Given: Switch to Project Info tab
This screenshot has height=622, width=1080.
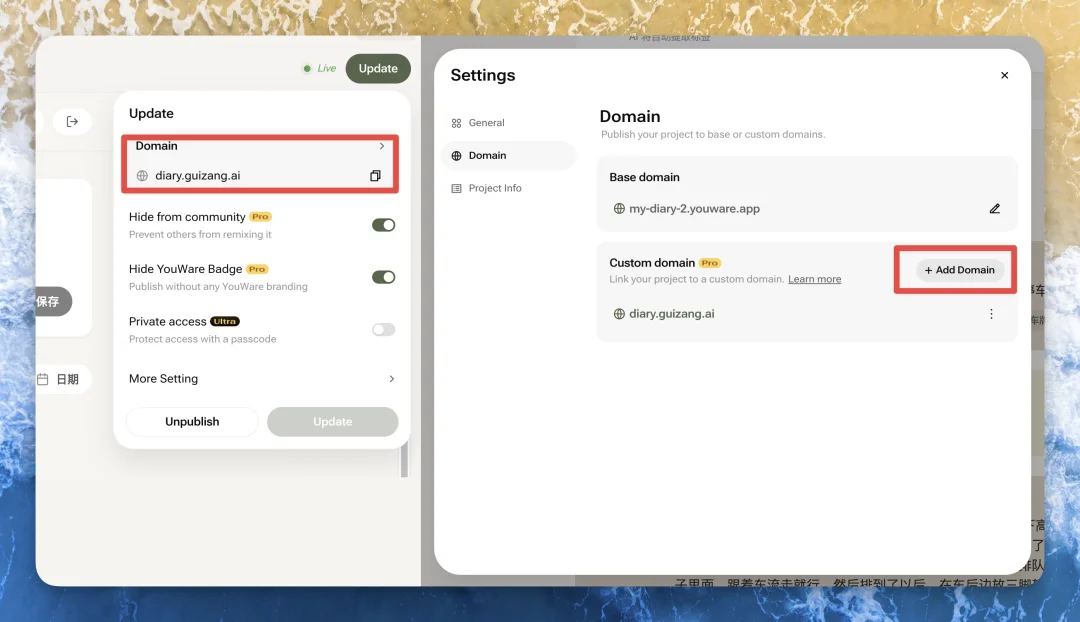Looking at the screenshot, I should (496, 188).
